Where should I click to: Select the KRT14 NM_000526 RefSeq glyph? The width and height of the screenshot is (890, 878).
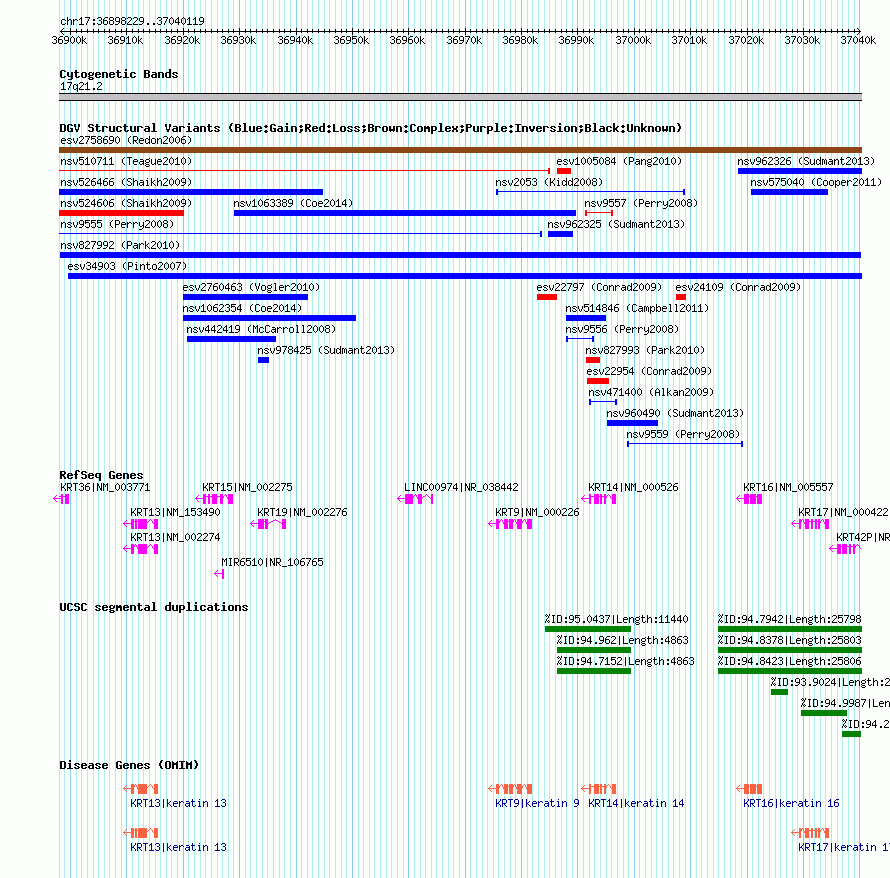pos(599,499)
